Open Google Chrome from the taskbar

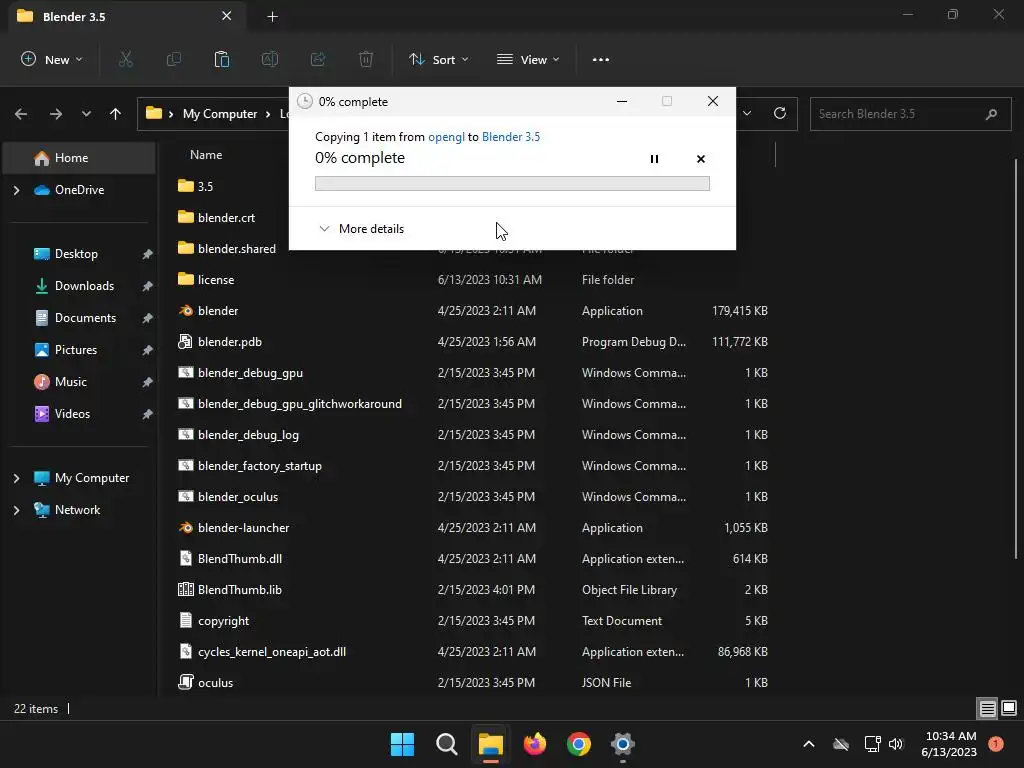tap(579, 744)
